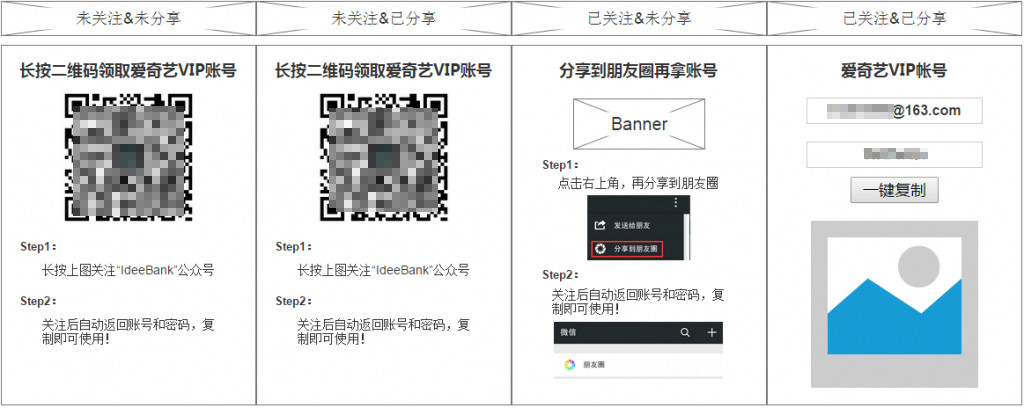Click 长按上图关注 IdeeBank text under 未关注&已分享
This screenshot has width=1024, height=408.
(383, 270)
